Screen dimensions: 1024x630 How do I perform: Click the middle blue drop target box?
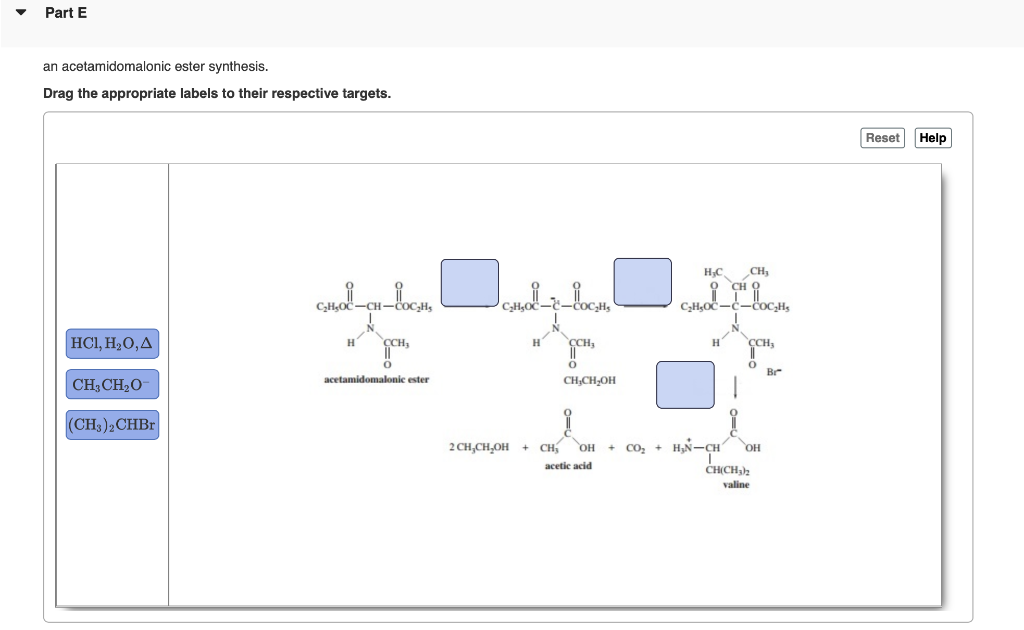[643, 283]
